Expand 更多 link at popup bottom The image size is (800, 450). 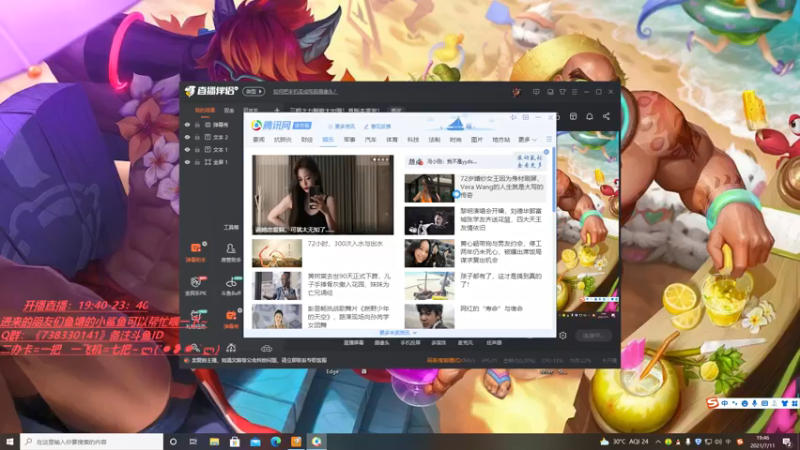(398, 333)
